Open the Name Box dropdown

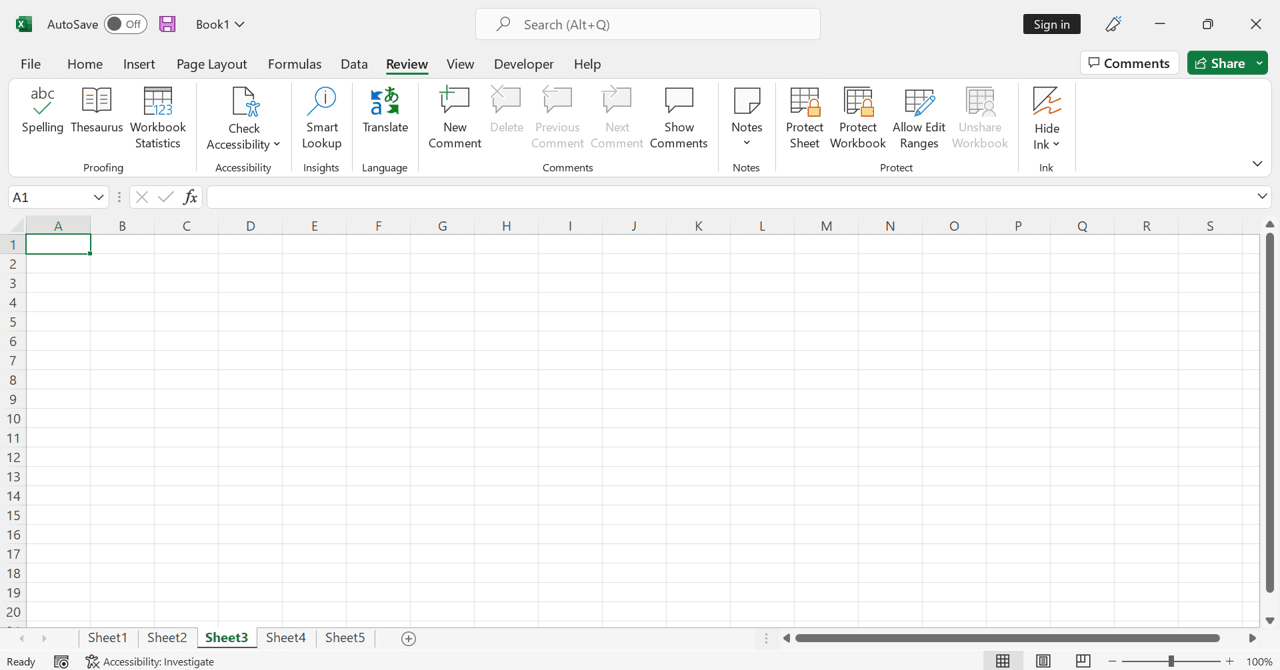[96, 196]
